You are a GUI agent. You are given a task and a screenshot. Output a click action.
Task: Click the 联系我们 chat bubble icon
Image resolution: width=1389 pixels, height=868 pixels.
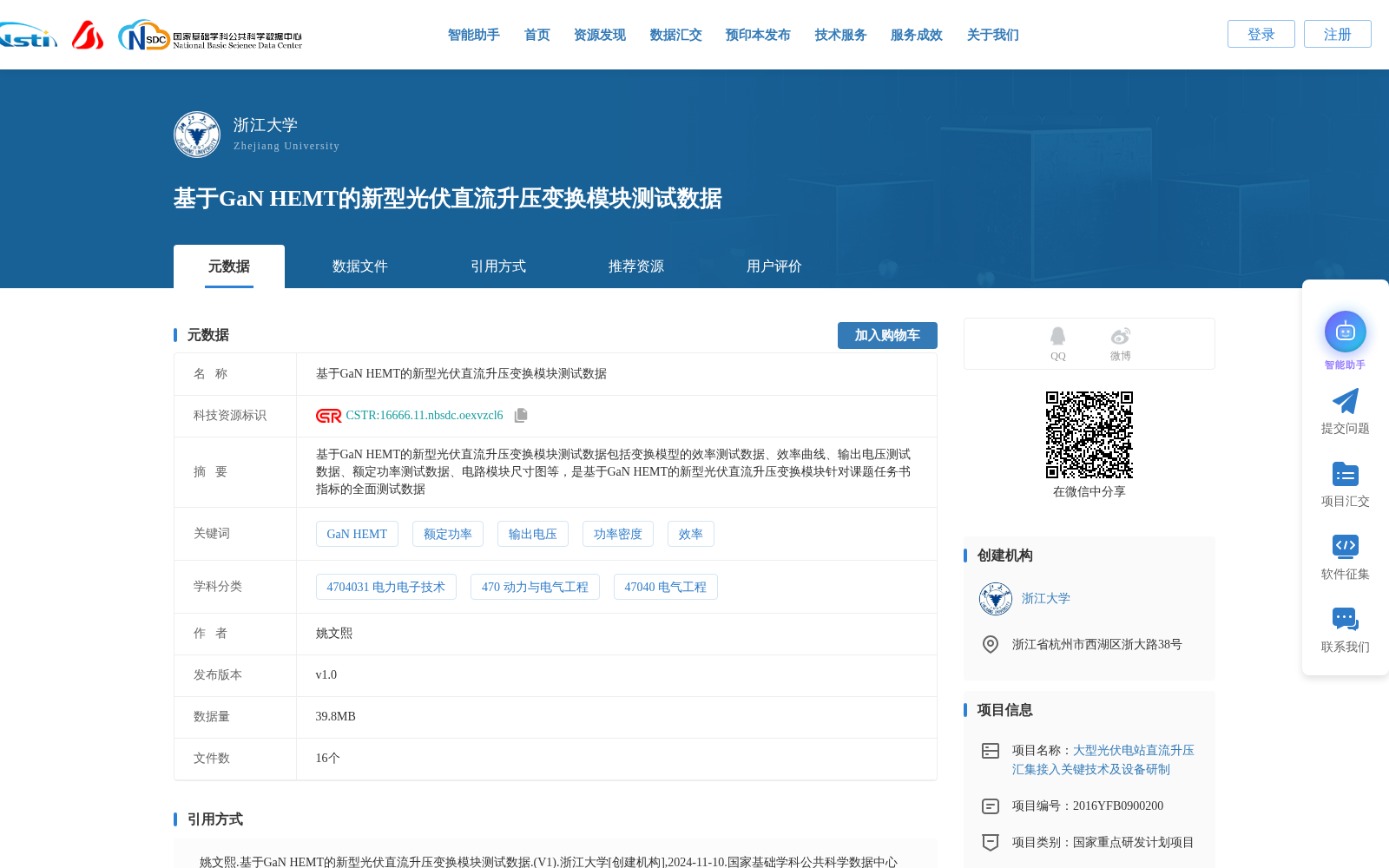[1346, 619]
